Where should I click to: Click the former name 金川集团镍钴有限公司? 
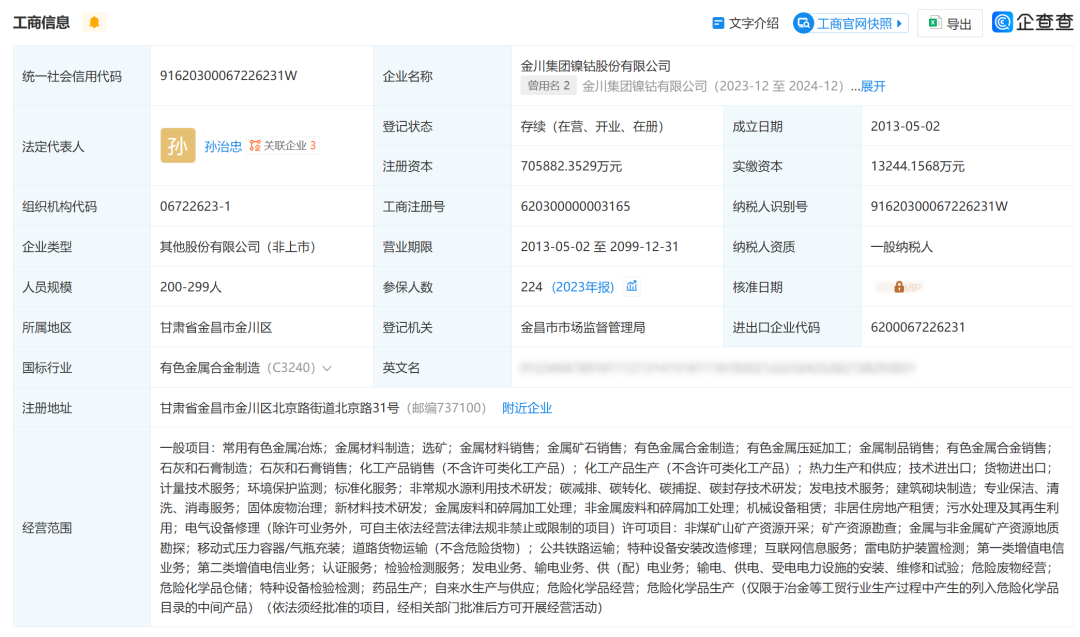(x=645, y=86)
